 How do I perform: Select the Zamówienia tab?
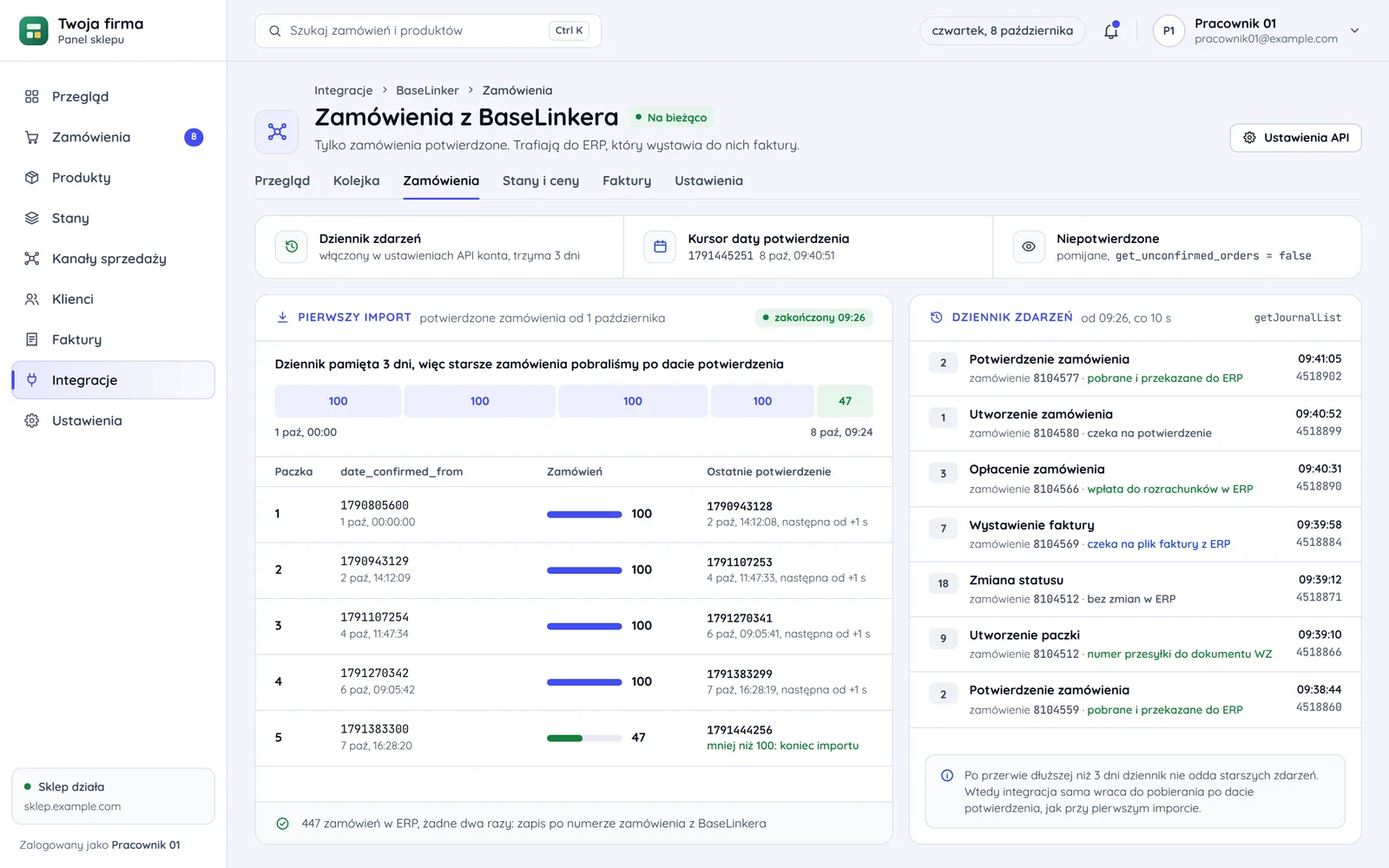441,181
